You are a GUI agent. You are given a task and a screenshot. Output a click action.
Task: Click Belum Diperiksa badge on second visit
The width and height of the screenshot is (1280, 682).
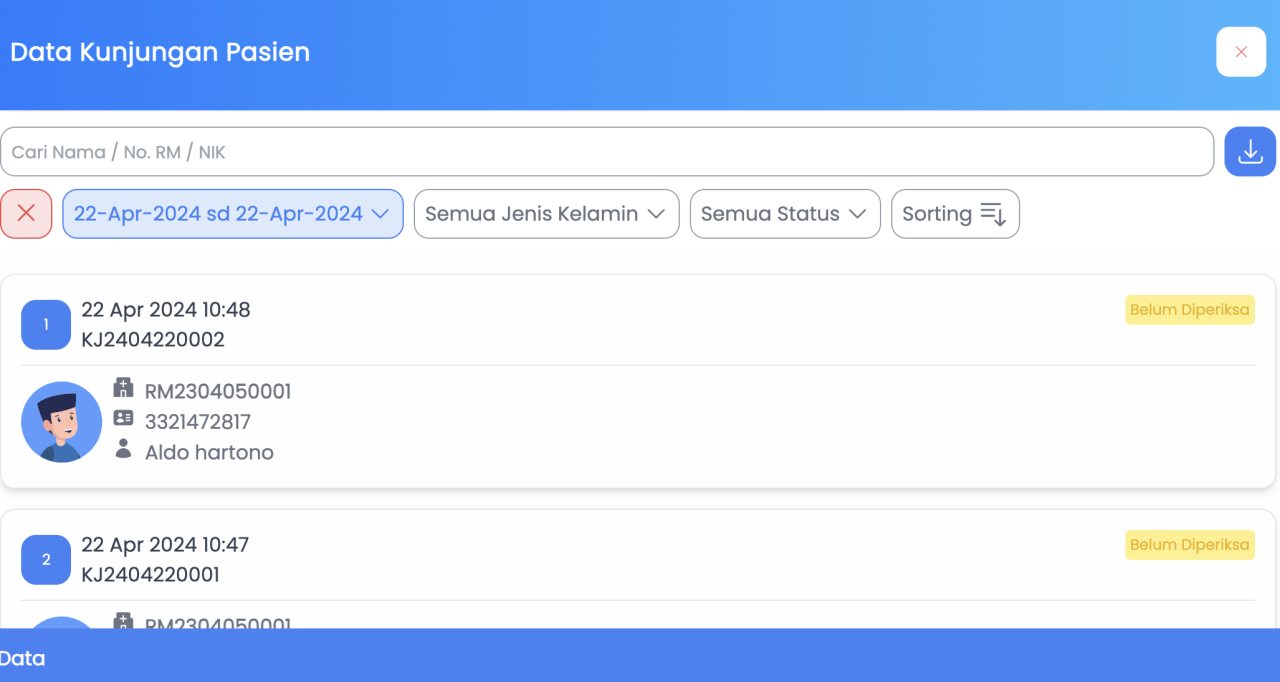pyautogui.click(x=1189, y=545)
